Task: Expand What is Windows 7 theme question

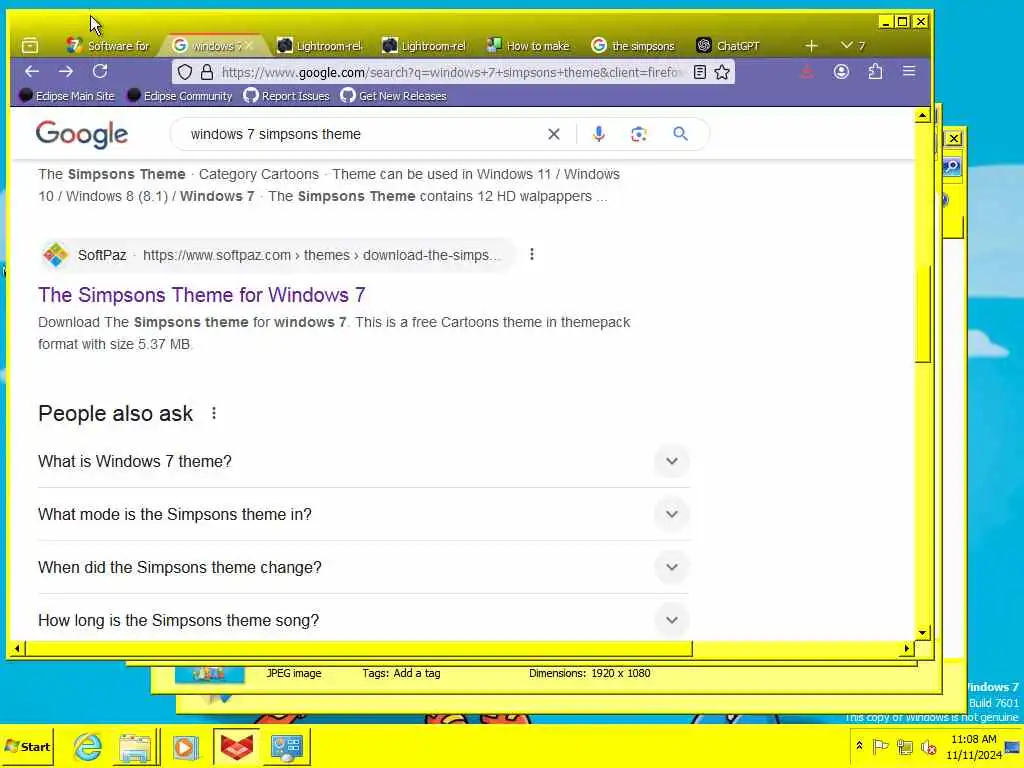Action: point(364,462)
